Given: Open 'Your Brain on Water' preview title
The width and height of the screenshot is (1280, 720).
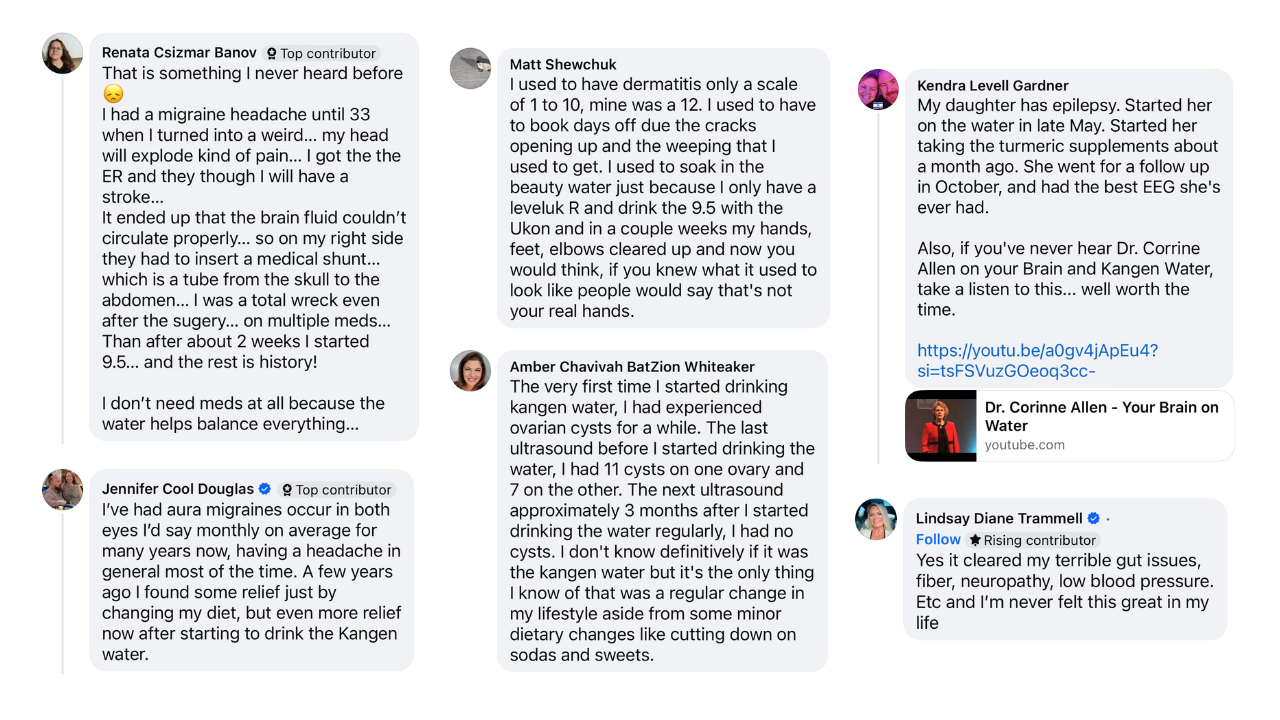Looking at the screenshot, I should coord(1102,416).
